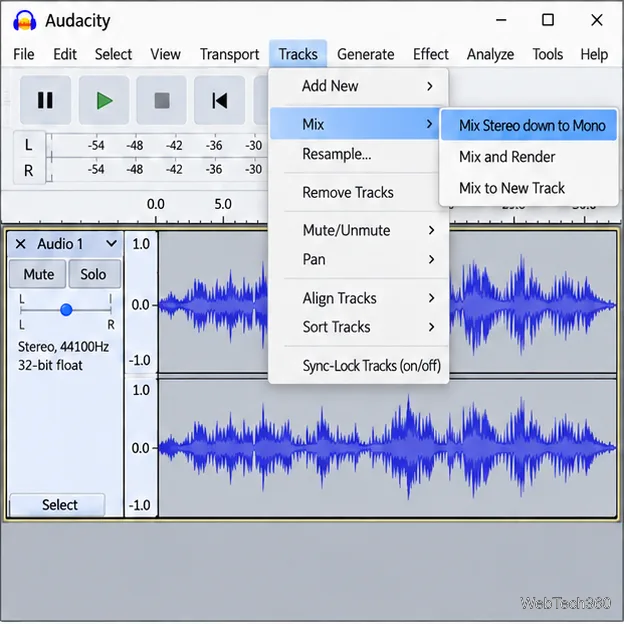Solo the Audio 1 track
This screenshot has height=624, width=624.
(94, 274)
